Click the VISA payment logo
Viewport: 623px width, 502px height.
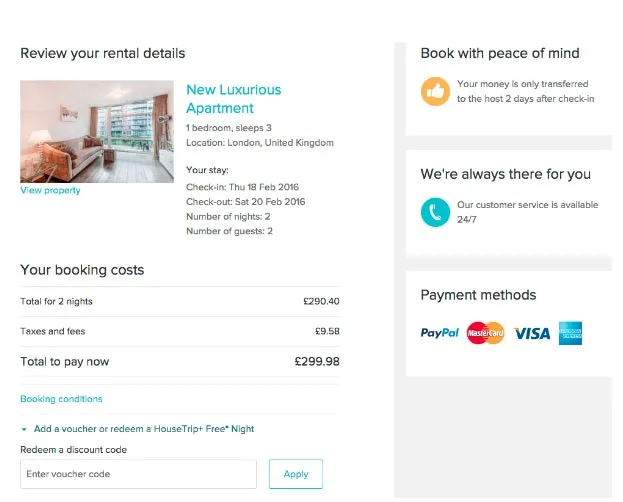tap(532, 333)
